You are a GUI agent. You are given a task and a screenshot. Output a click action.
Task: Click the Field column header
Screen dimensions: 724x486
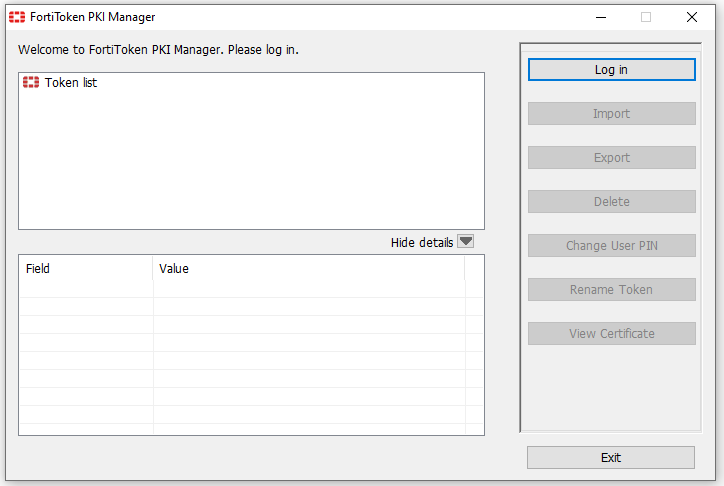(86, 269)
